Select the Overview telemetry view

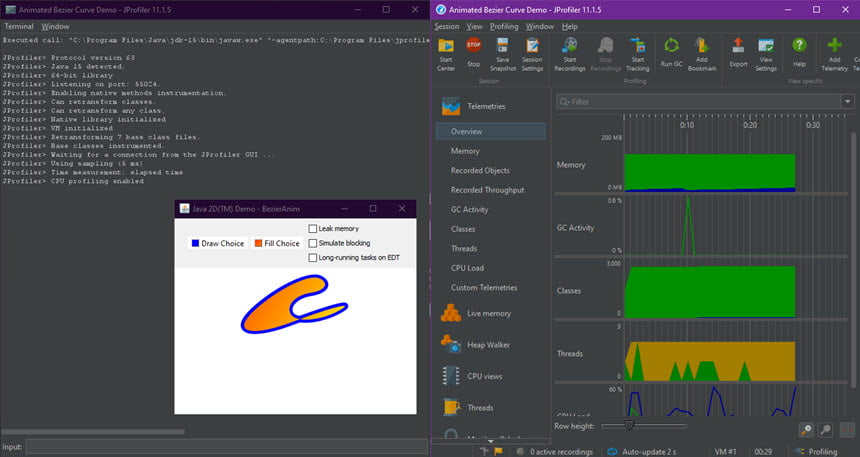pos(490,132)
